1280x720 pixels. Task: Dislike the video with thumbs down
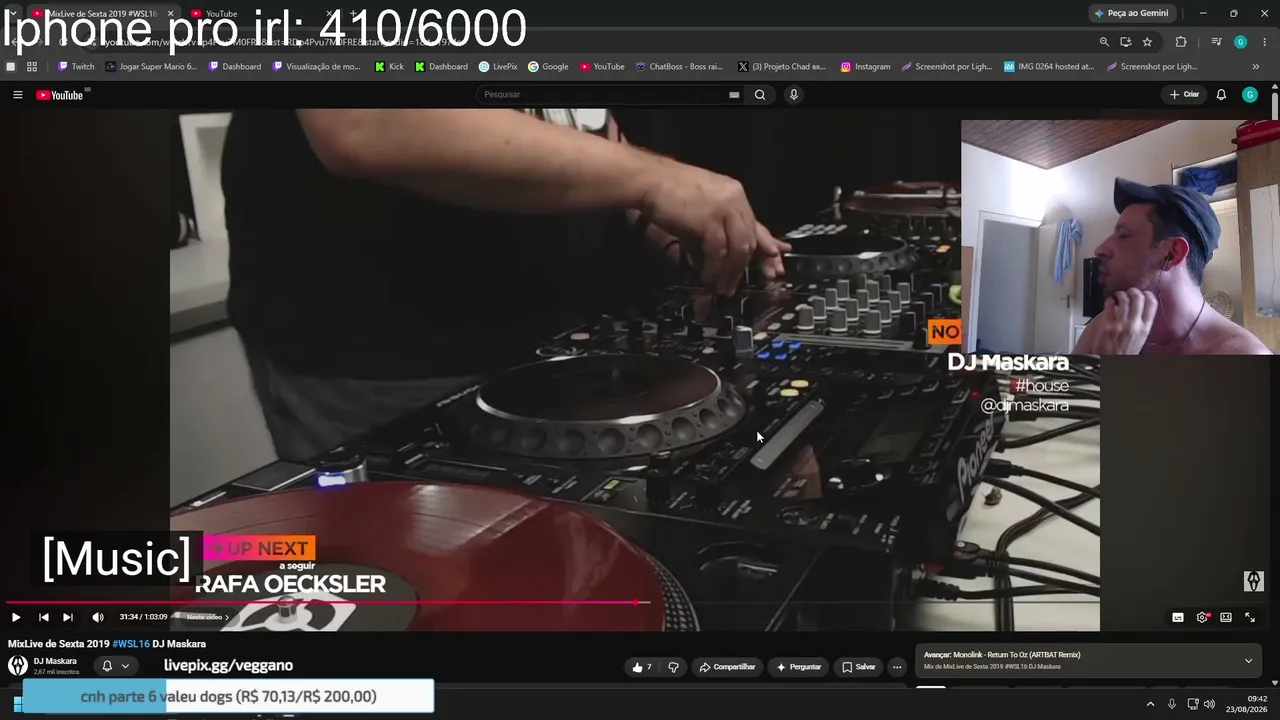673,667
